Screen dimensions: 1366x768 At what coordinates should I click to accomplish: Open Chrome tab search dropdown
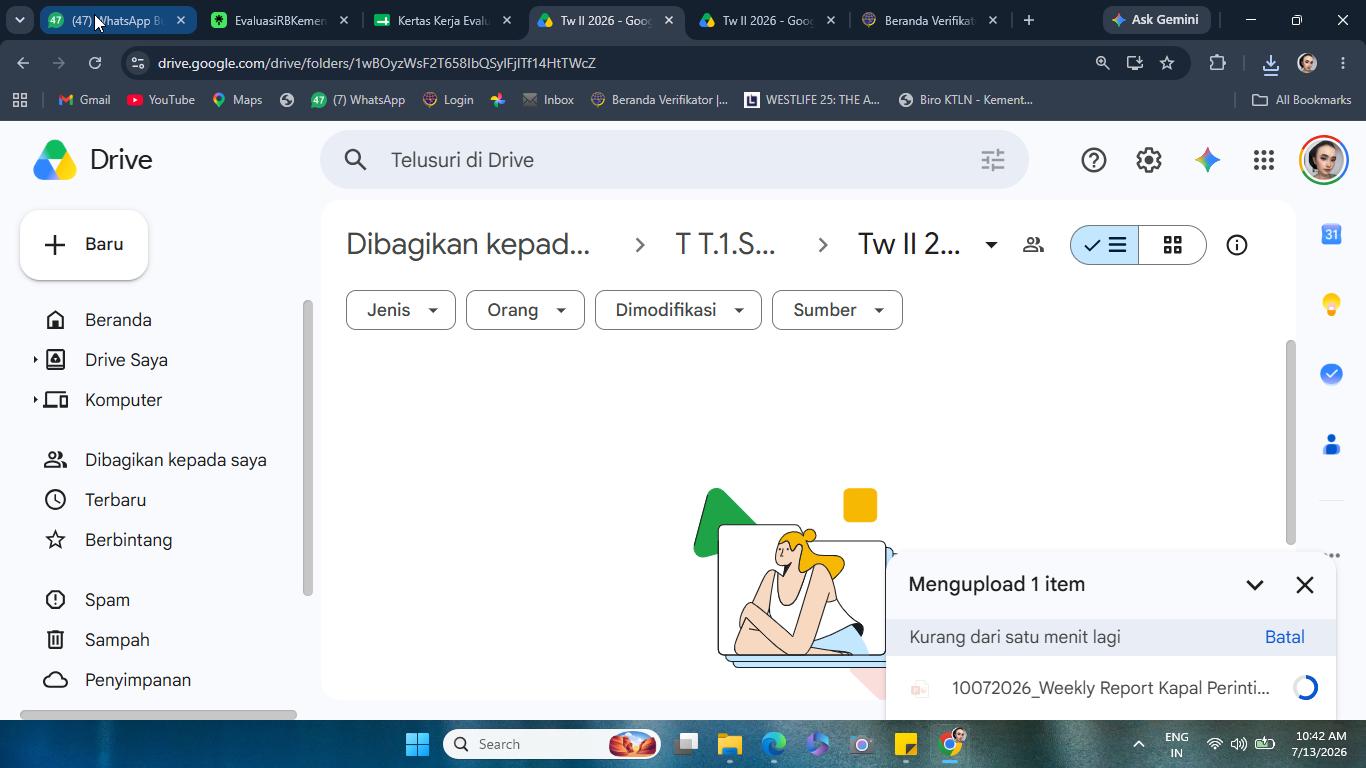[x=19, y=20]
